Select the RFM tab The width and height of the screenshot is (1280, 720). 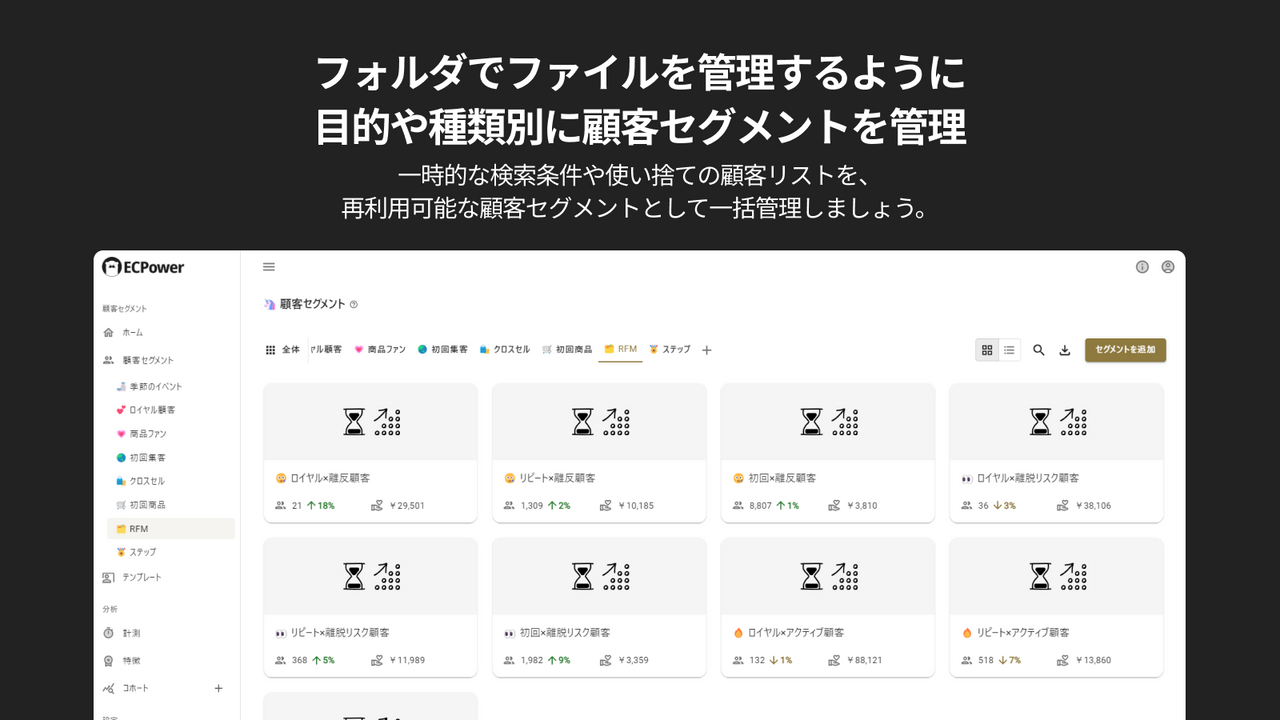point(621,350)
